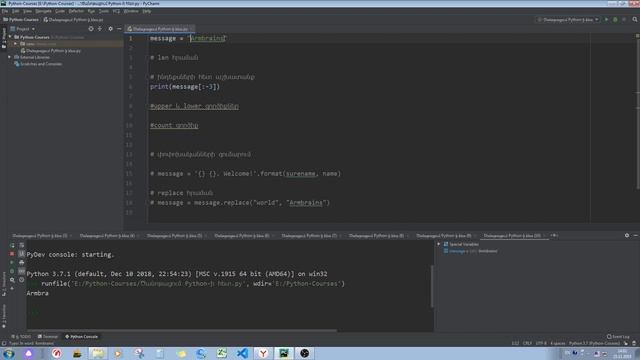Toggle the Favorites side tab
The image size is (640, 360).
[4, 316]
